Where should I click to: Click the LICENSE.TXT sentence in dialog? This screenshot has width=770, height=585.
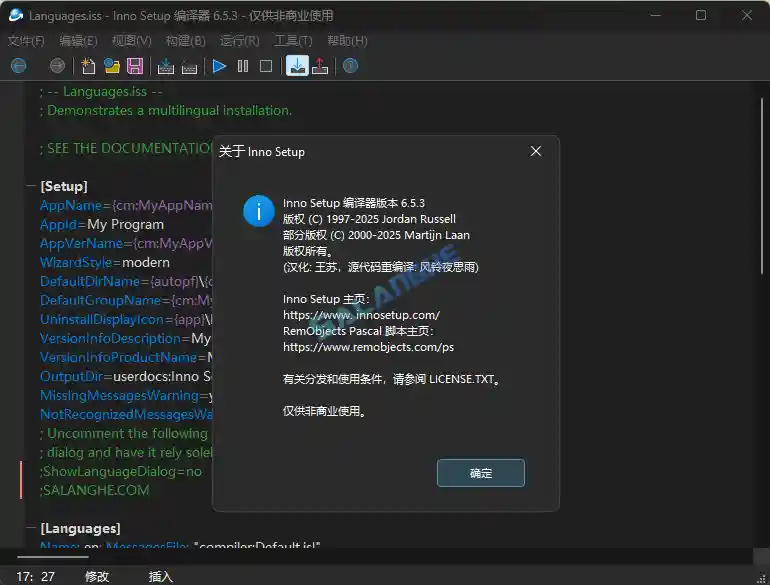[x=391, y=379]
